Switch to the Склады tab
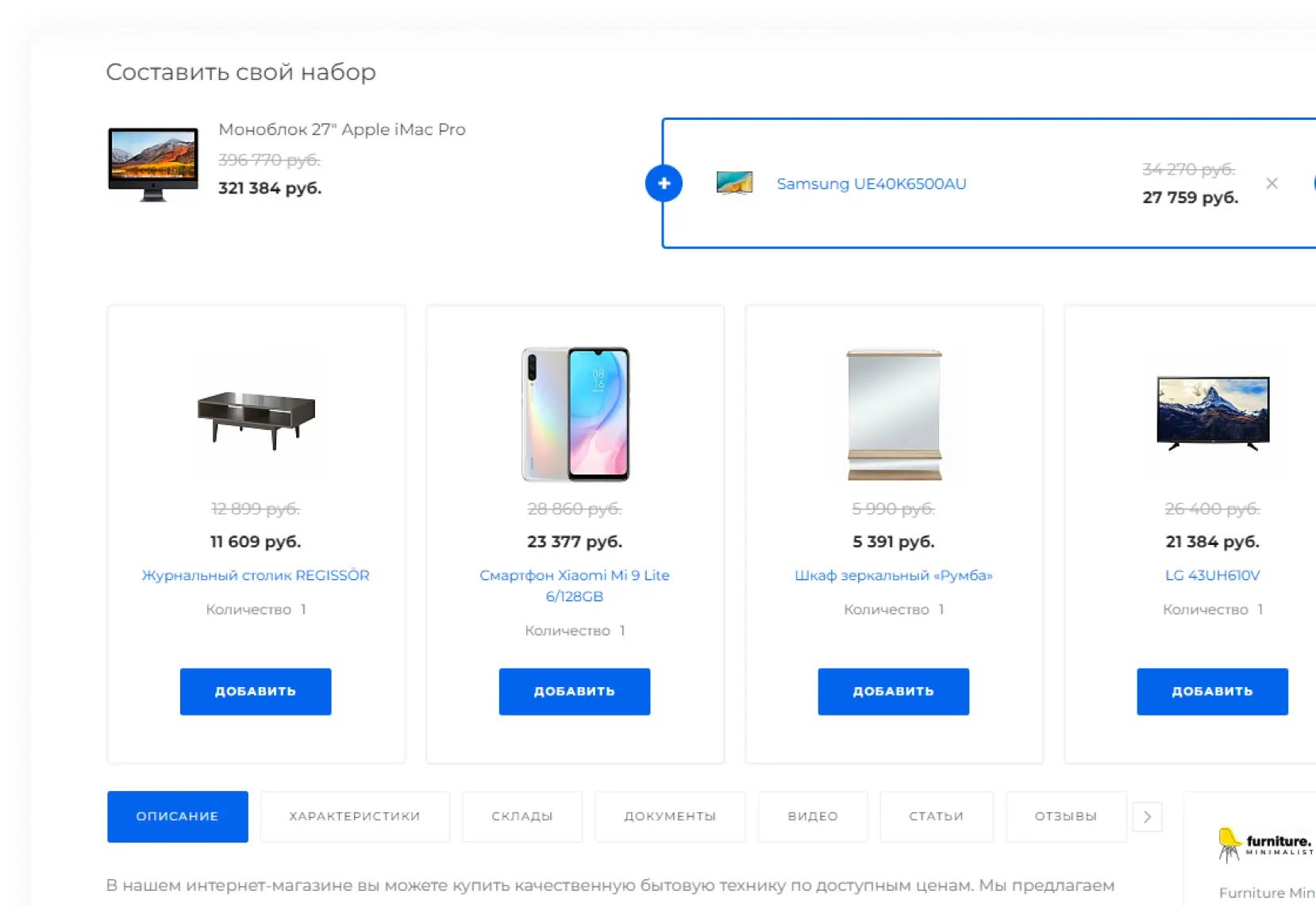The image size is (1316, 906). tap(522, 816)
